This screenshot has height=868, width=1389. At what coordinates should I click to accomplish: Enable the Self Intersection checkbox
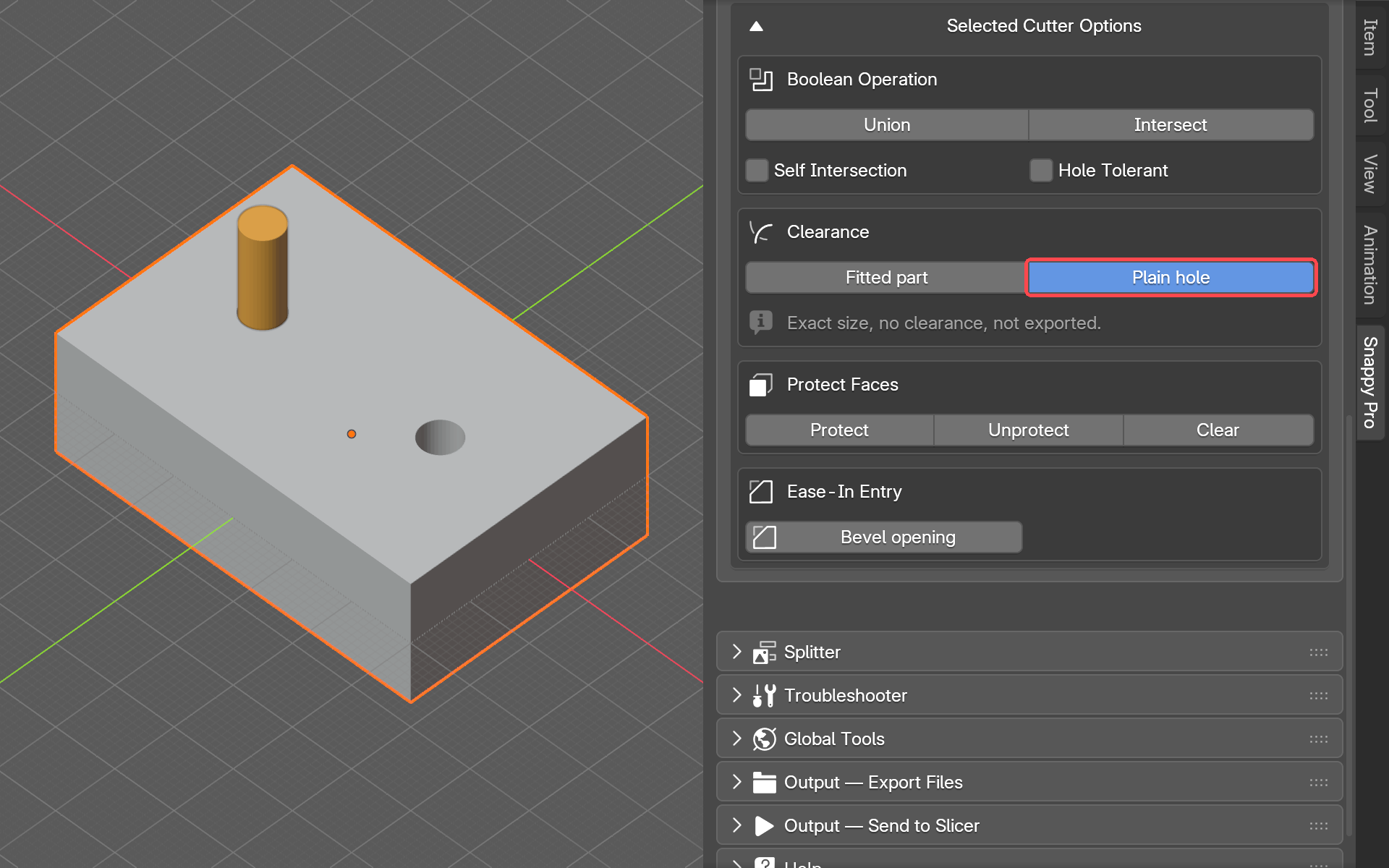(x=757, y=171)
